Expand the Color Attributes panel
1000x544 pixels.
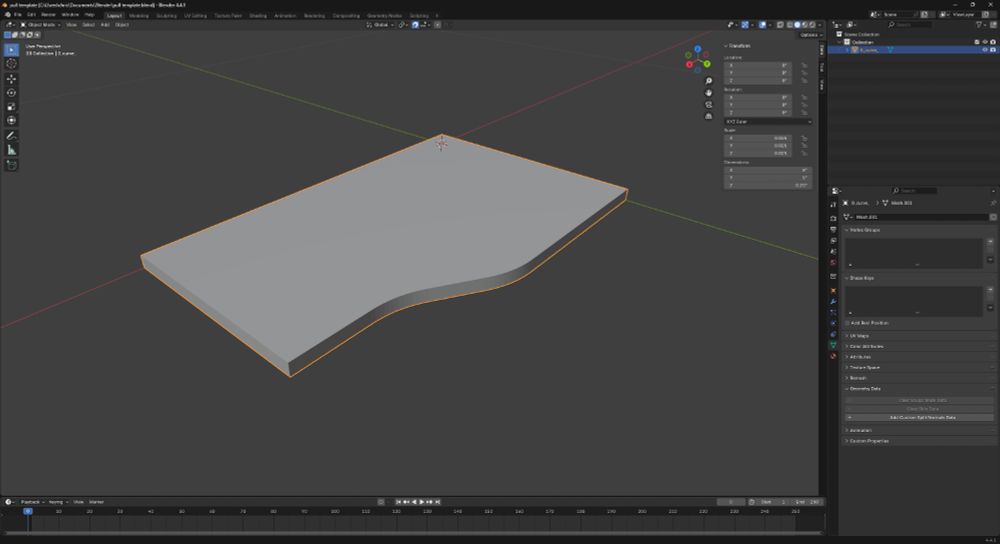tap(865, 346)
